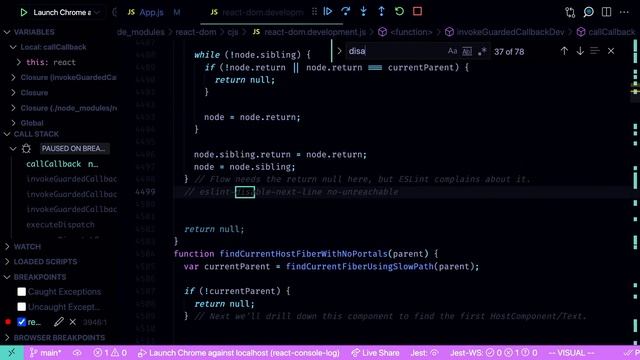Click the Jest-WS status bar item
Screen dimensions: 640x360
pos(493,353)
